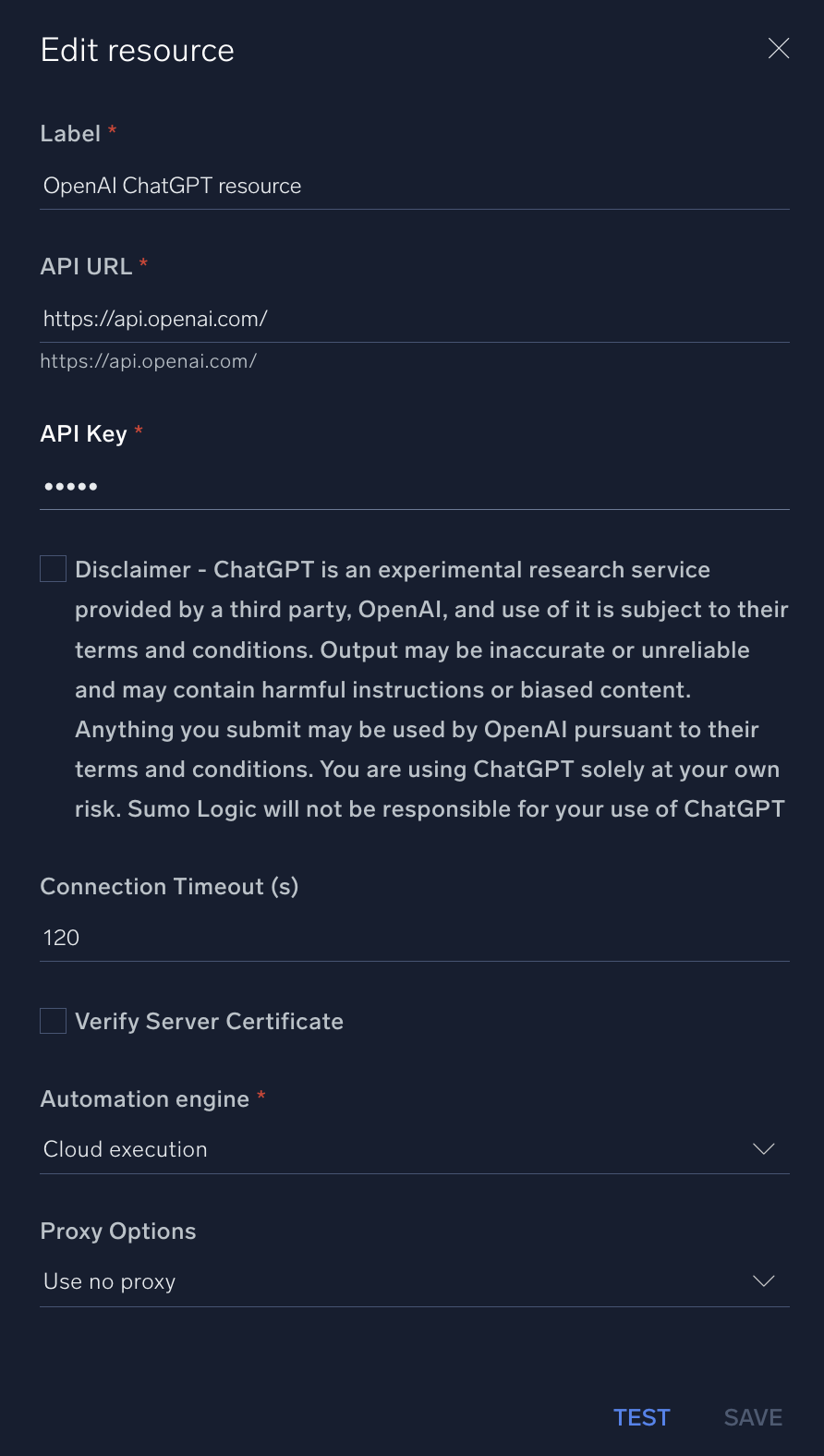Image resolution: width=824 pixels, height=1456 pixels.
Task: Accept the ChatGPT disclaimer checkbox
Action: click(53, 568)
